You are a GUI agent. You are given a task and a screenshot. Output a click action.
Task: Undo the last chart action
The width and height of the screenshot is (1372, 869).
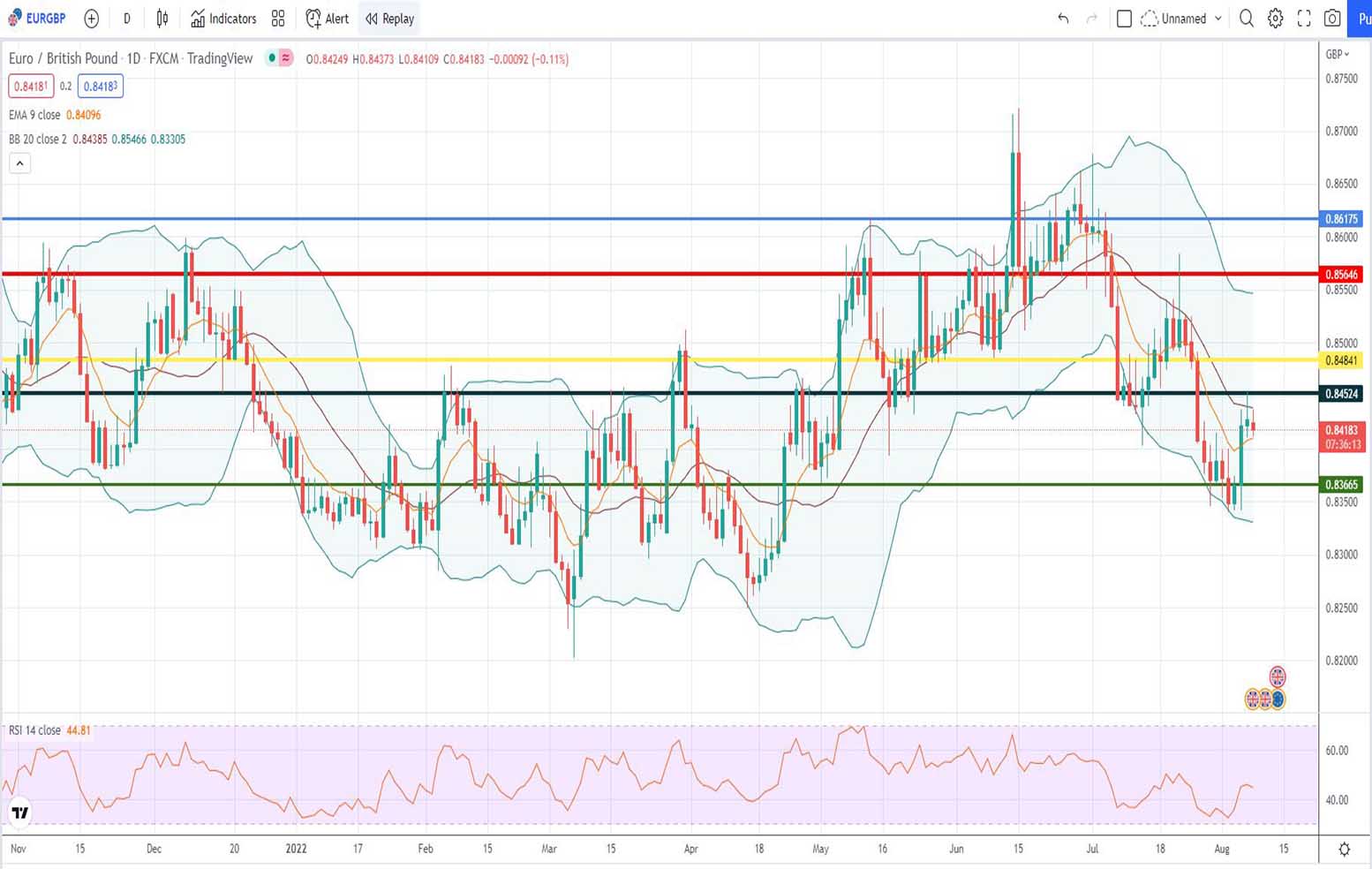click(1063, 19)
